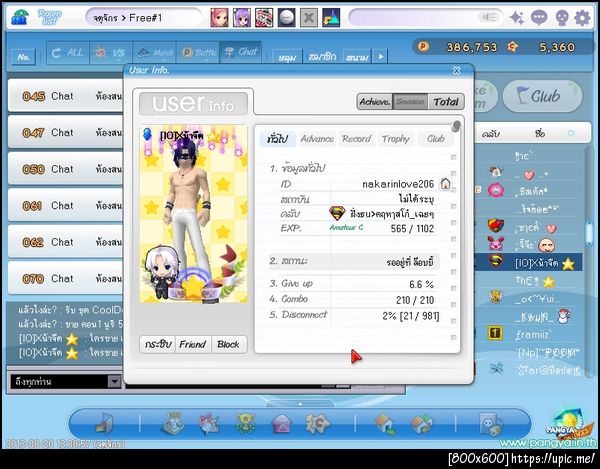Click the สนาม course tab

click(357, 57)
